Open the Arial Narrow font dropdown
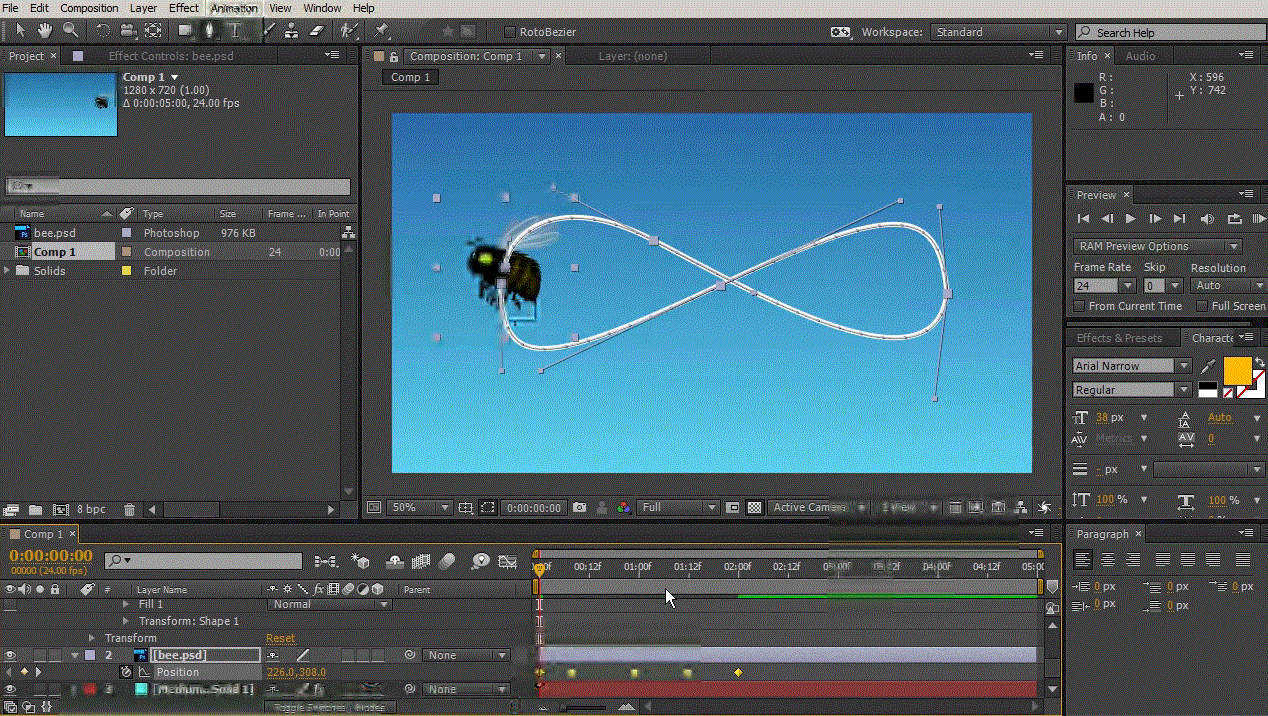Viewport: 1268px width, 716px height. point(1132,366)
